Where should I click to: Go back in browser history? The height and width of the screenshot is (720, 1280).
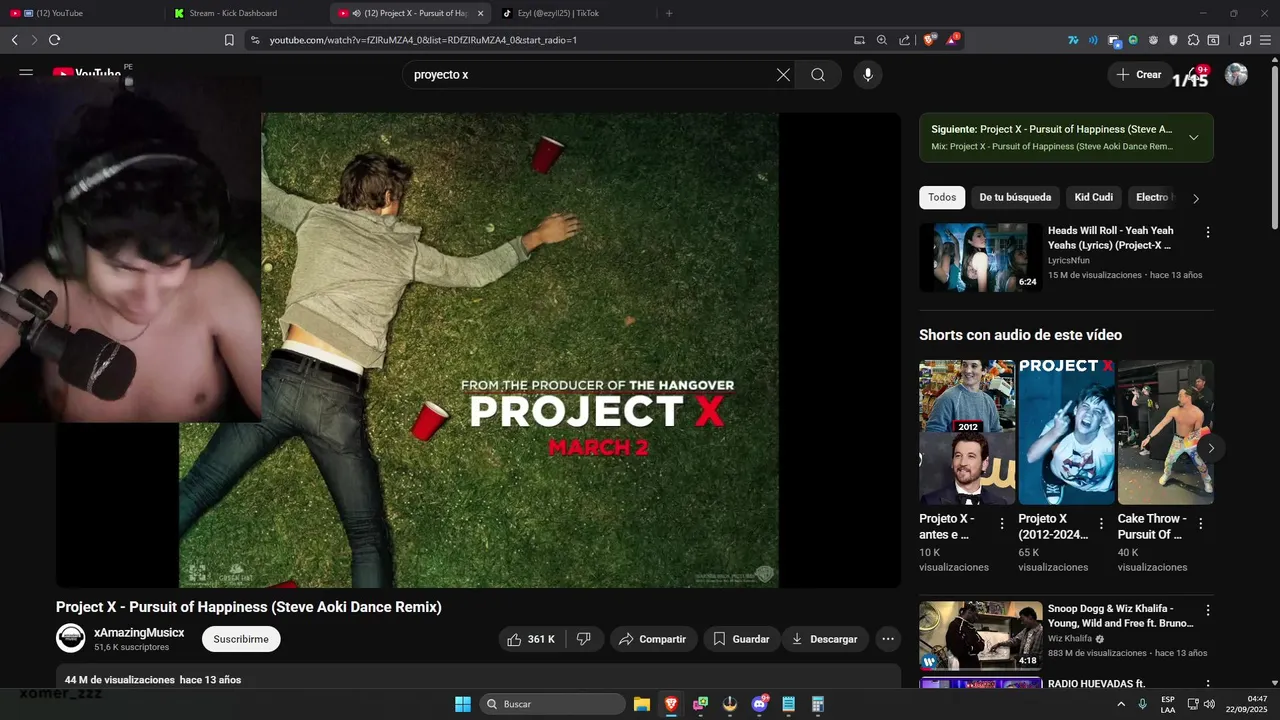14,40
